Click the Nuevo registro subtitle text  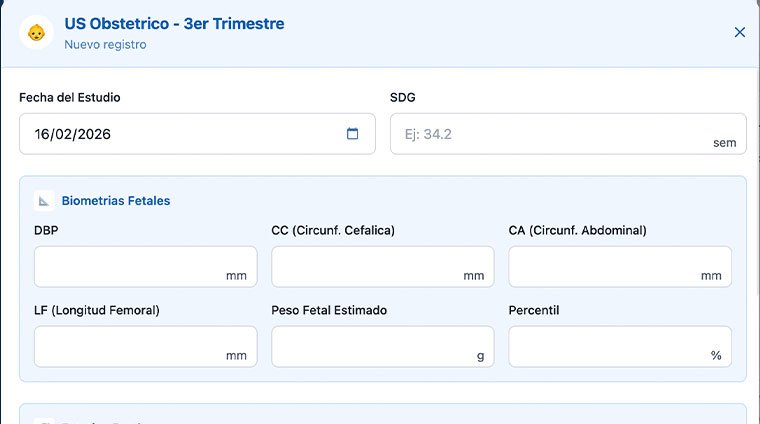[105, 45]
